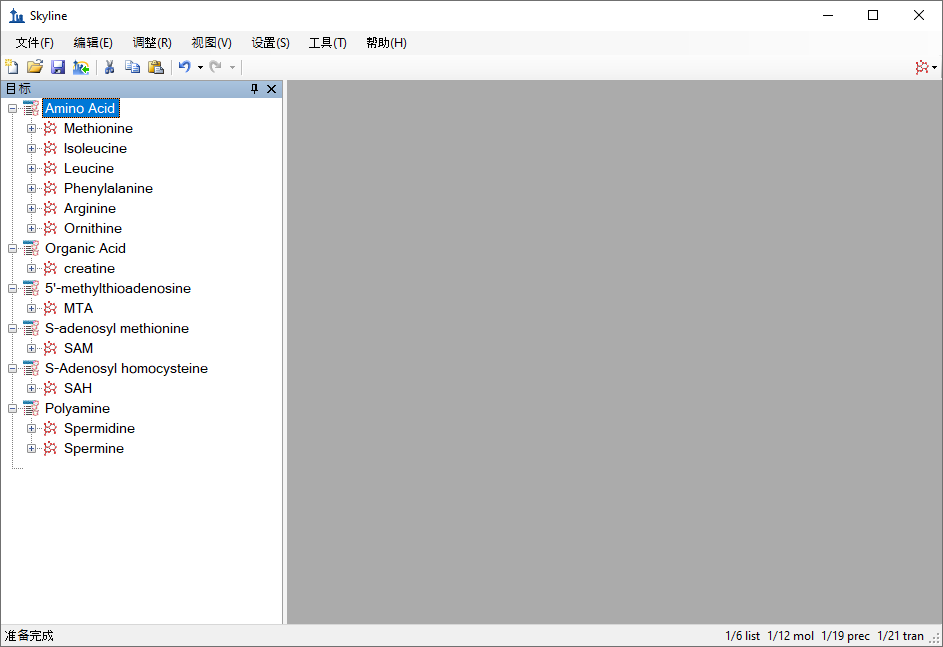
Task: Open the Undo history dropdown arrow
Action: (200, 67)
